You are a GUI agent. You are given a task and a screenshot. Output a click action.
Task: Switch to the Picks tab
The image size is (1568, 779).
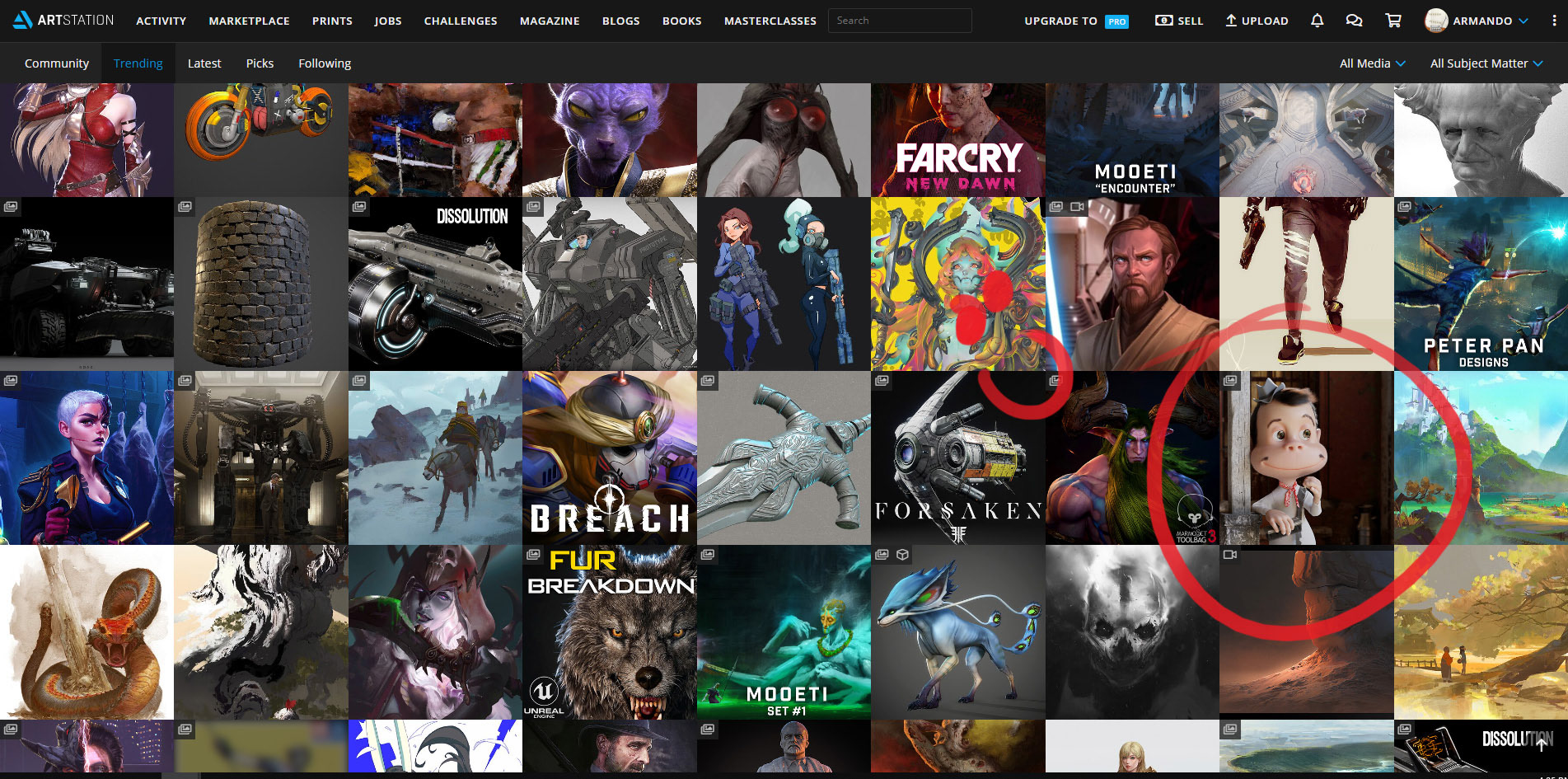pos(260,63)
